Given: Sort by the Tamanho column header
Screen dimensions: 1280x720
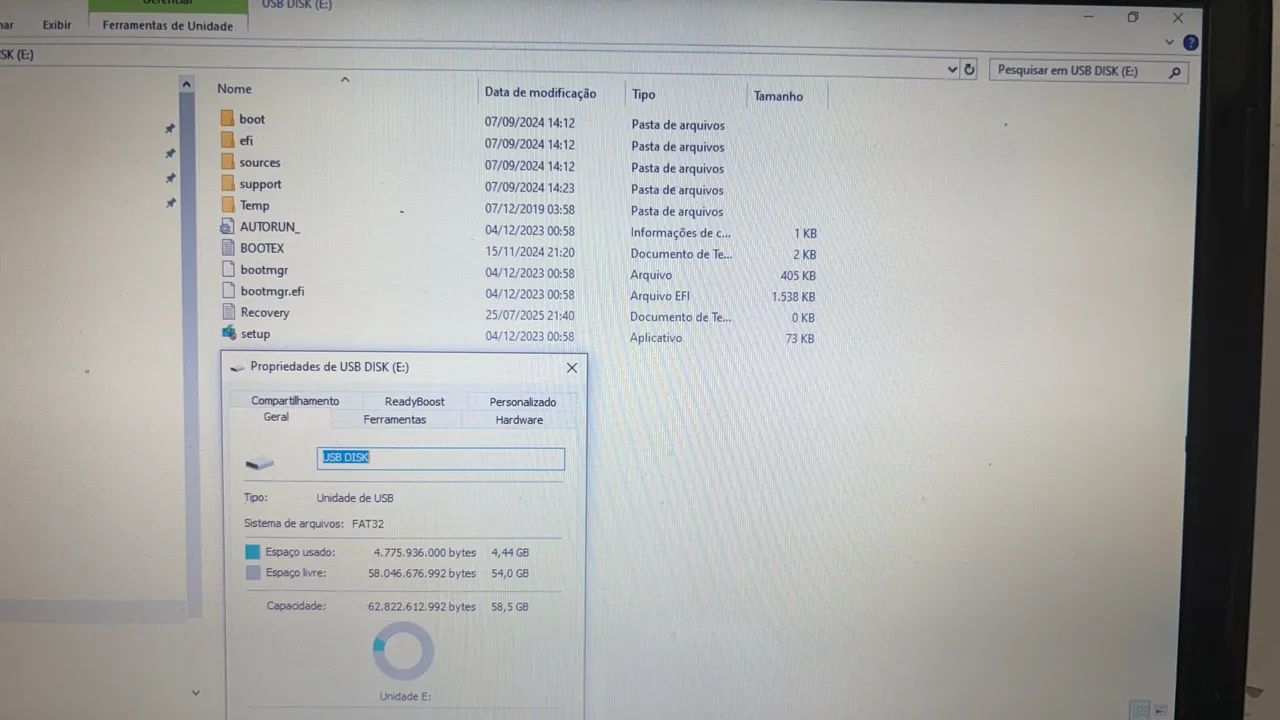Looking at the screenshot, I should coord(778,96).
